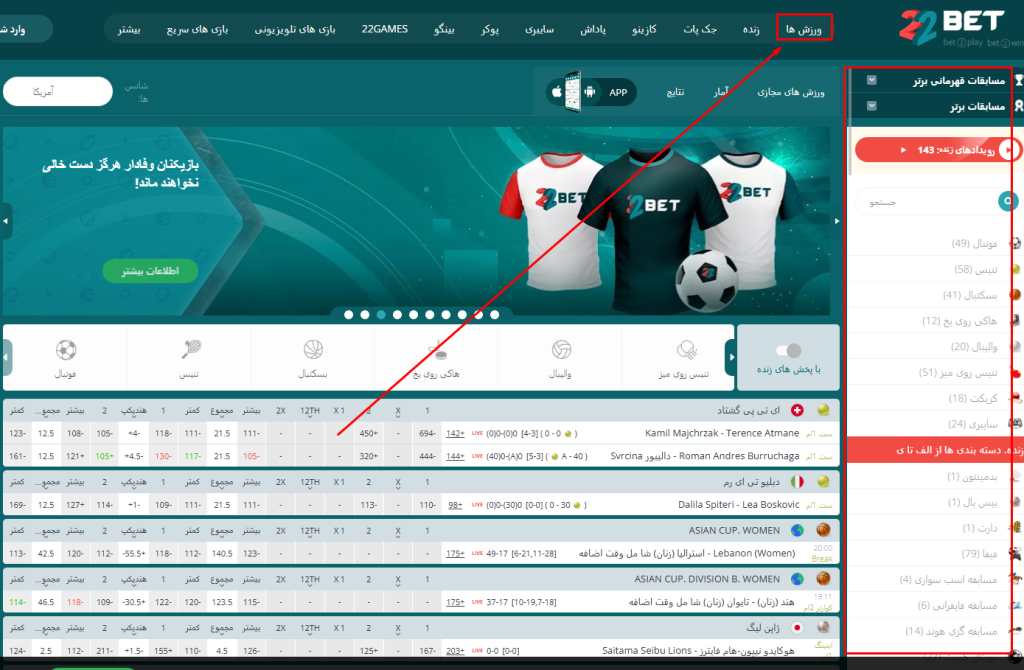Click the APP download button
Screen dimensions: 1024x670
tap(591, 92)
